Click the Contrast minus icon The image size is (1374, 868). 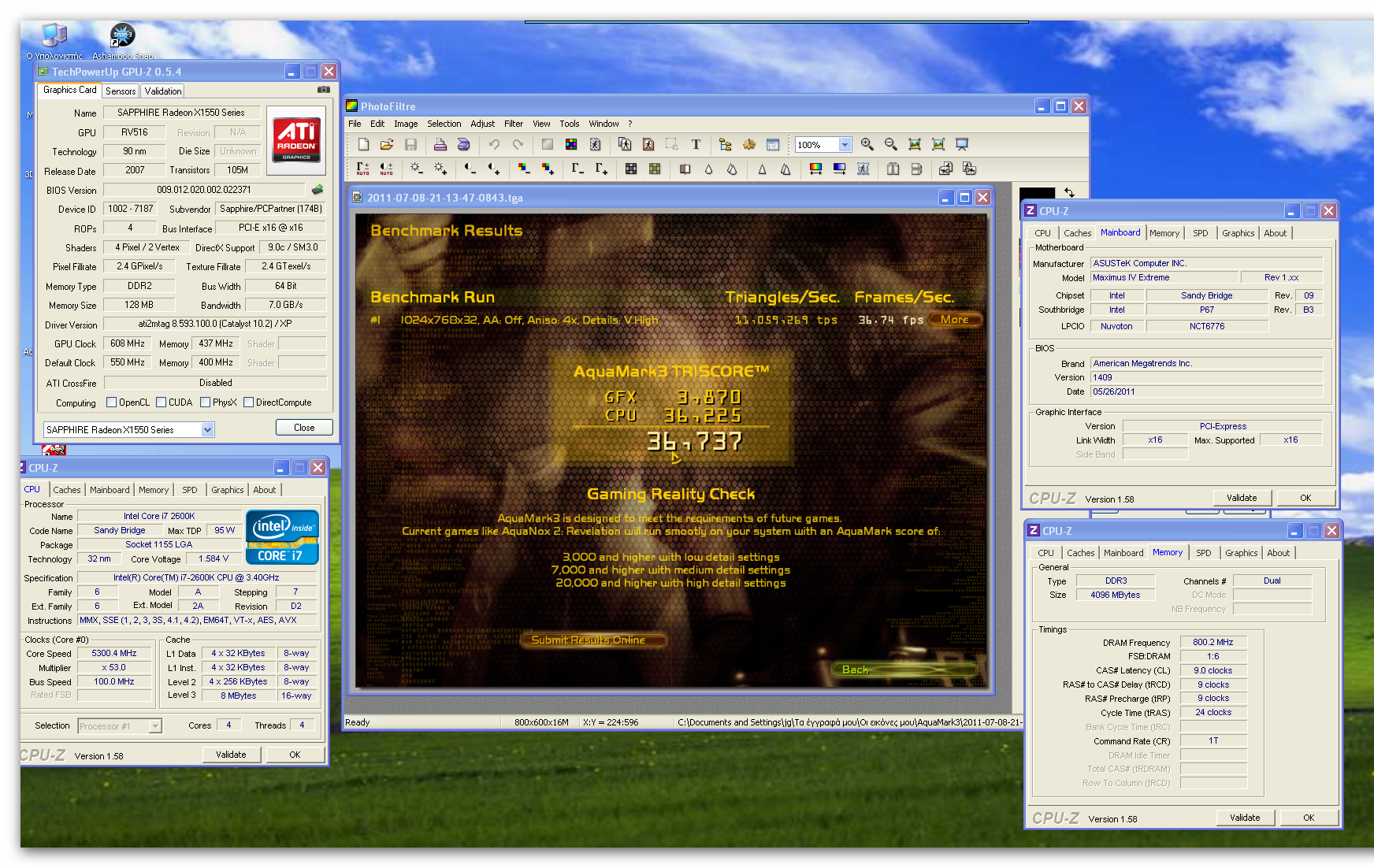click(x=470, y=169)
